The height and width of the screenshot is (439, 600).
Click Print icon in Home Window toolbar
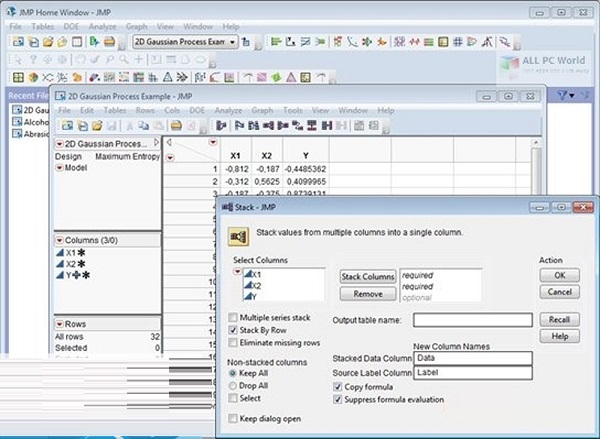pos(109,41)
